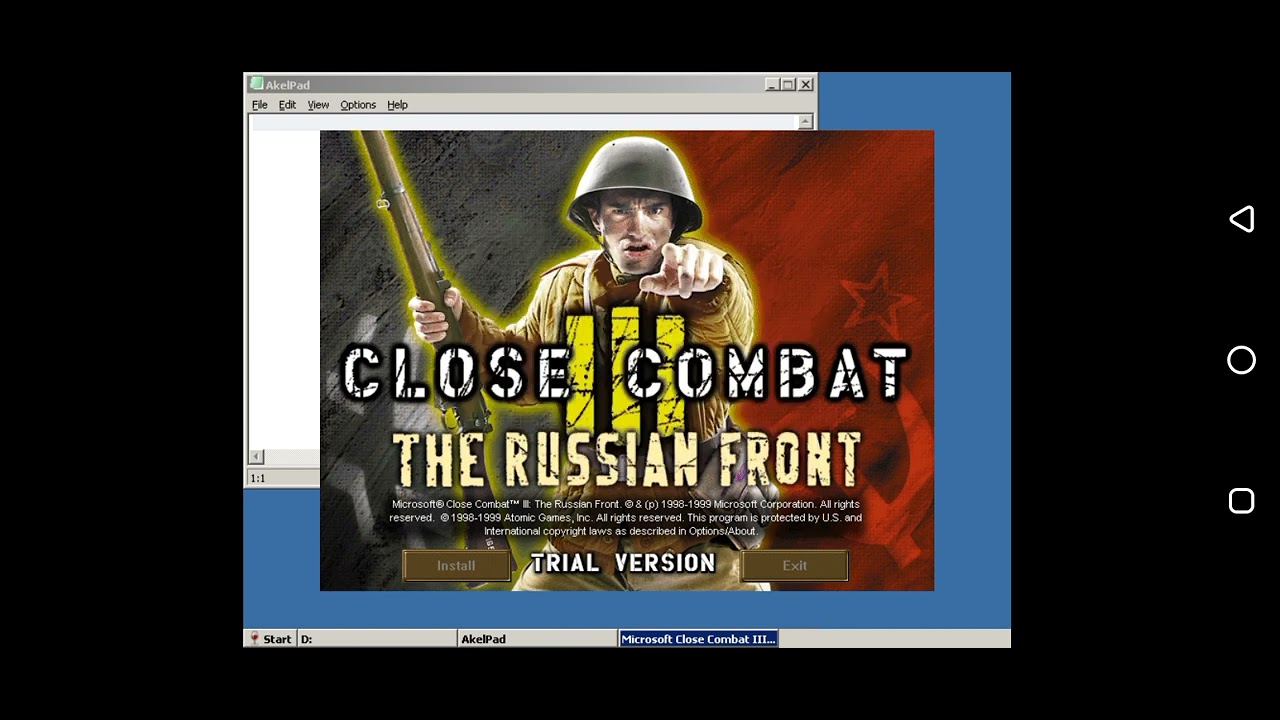1280x720 pixels.
Task: Open the View menu in AkelPad
Action: 318,105
